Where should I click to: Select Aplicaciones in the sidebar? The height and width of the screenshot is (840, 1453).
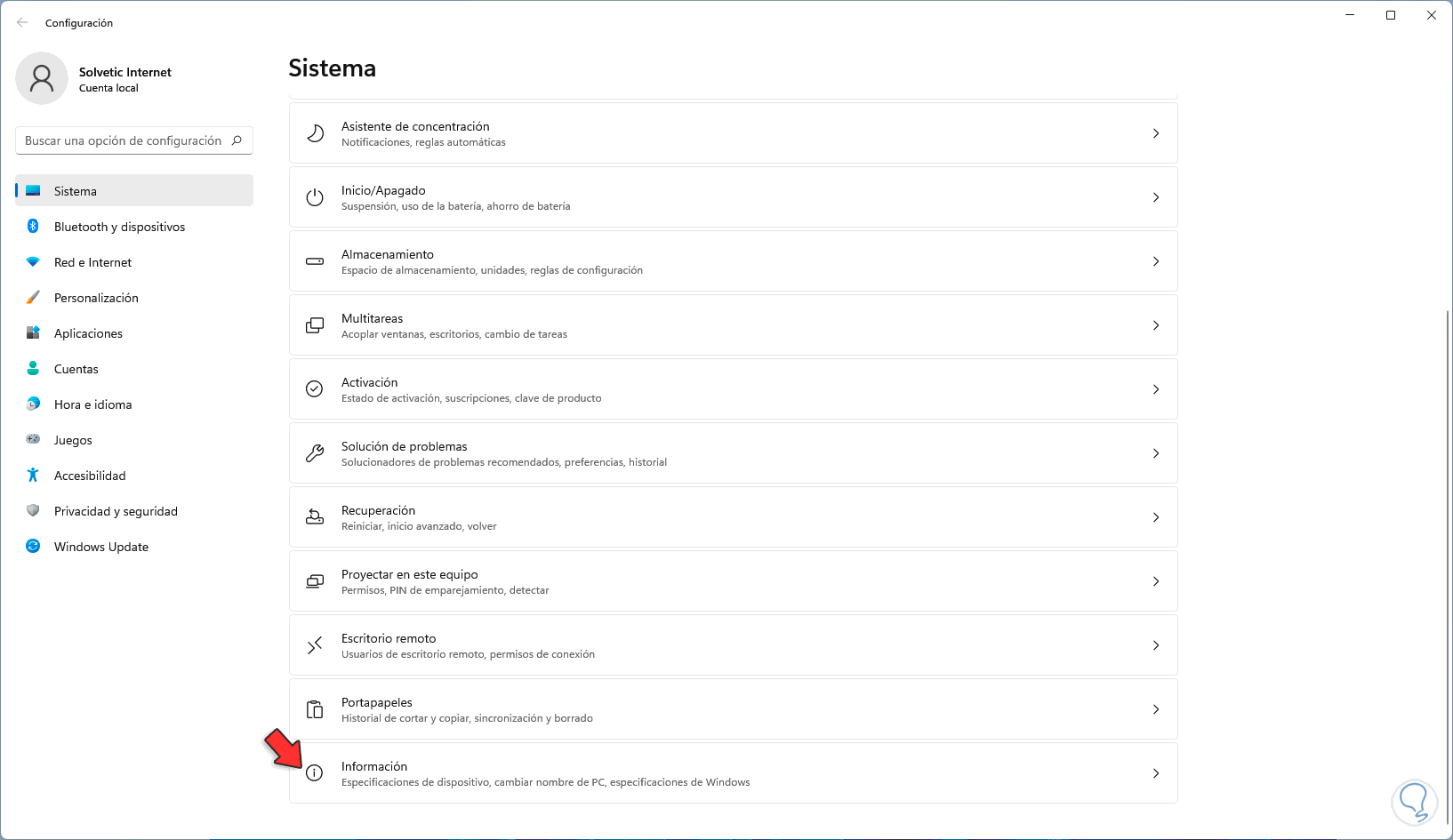(88, 333)
